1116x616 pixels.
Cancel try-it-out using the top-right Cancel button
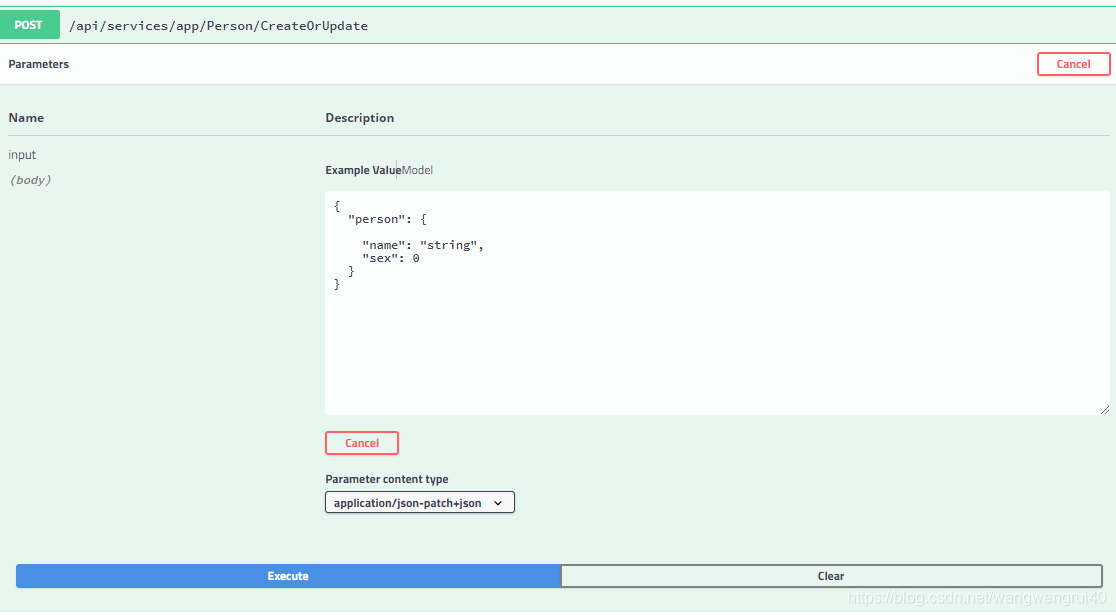coord(1073,64)
